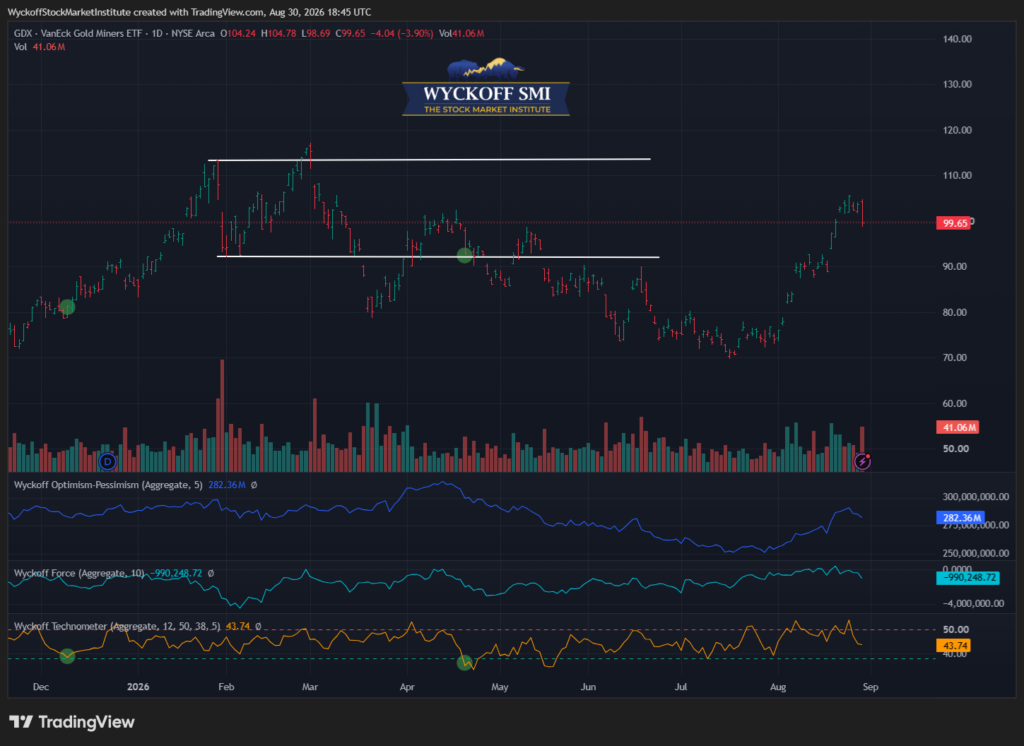
Task: Click the 130.00 price axis label
Action: [x=957, y=84]
